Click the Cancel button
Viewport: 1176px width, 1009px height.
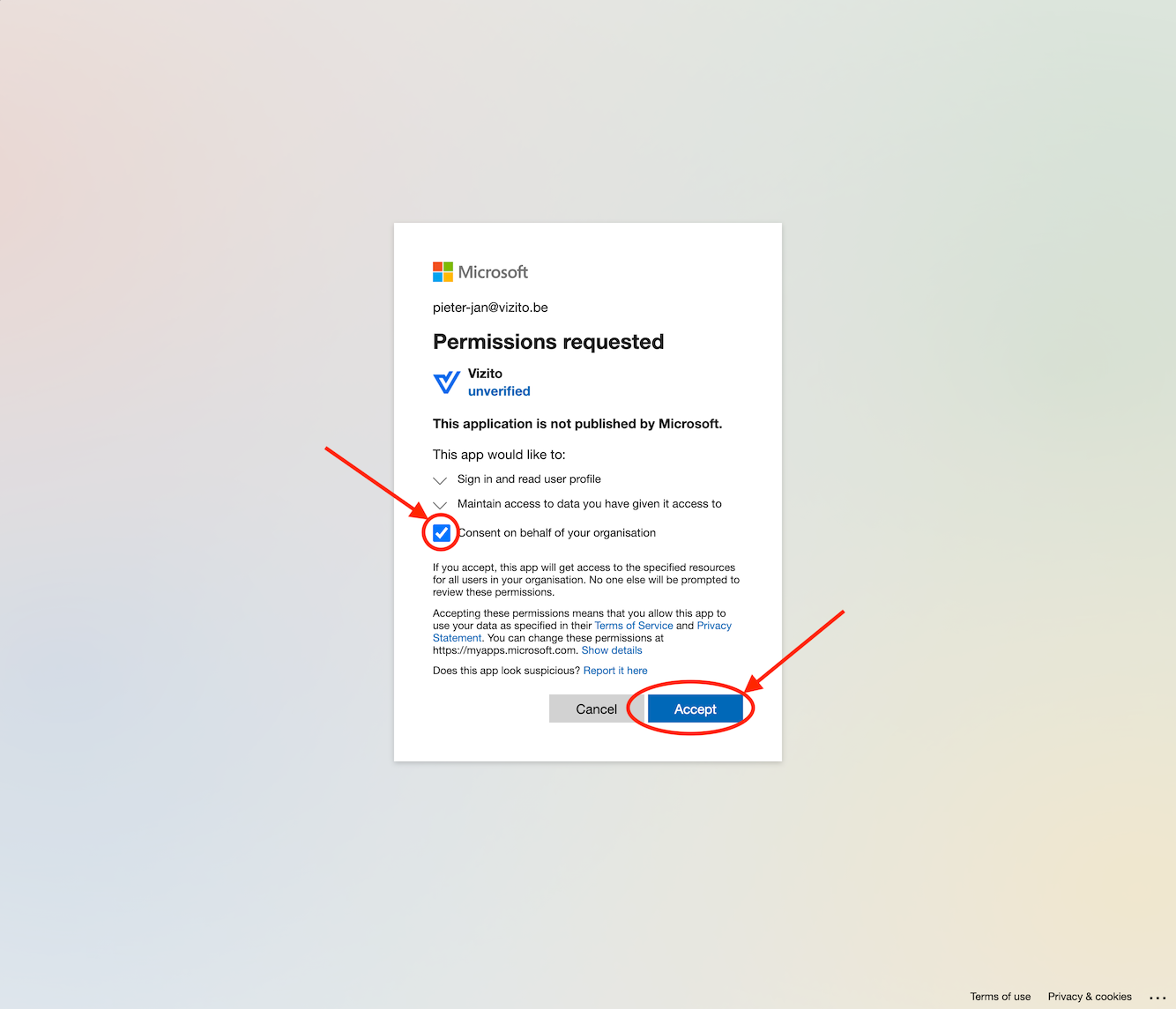596,709
